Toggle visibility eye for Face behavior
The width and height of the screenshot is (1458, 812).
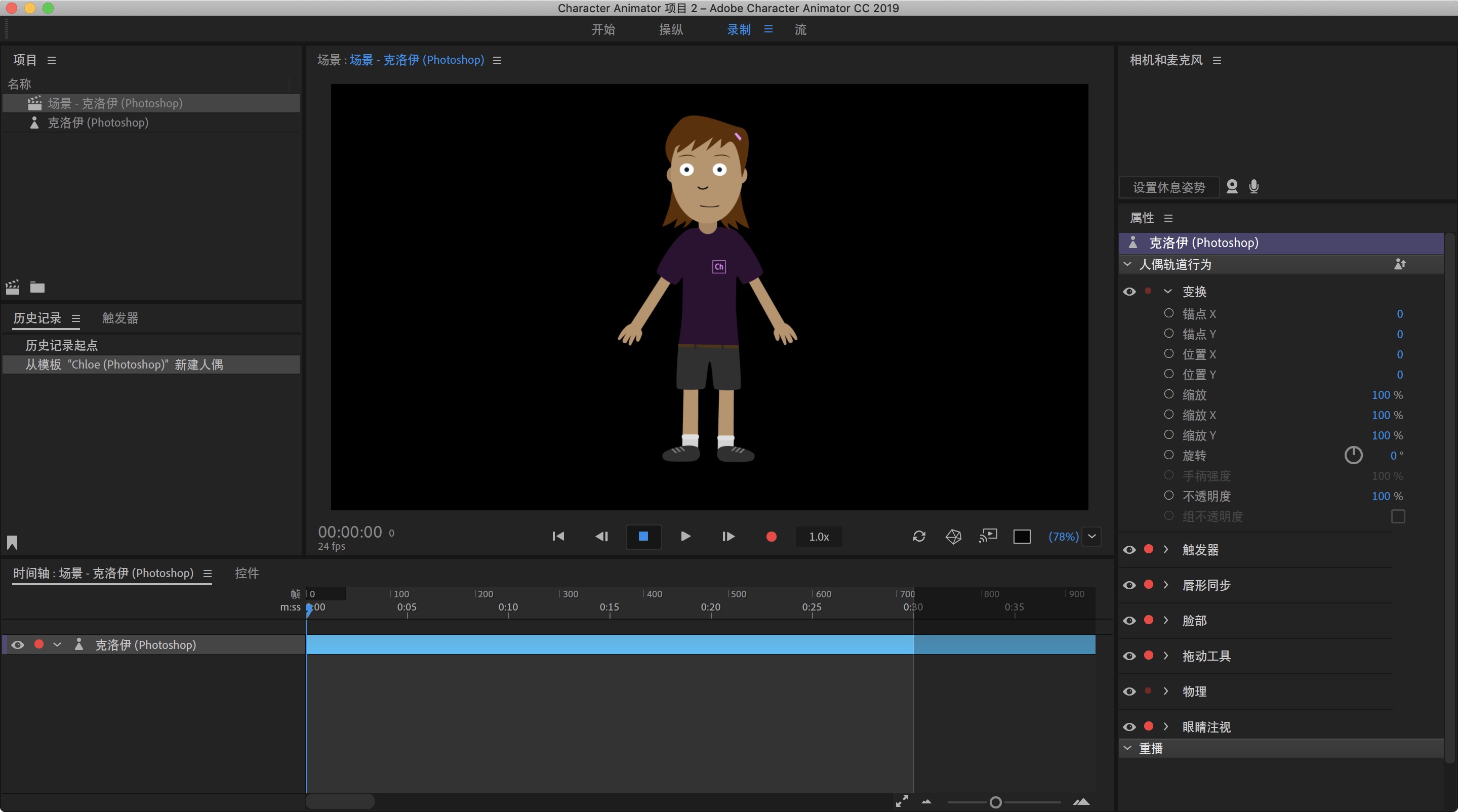click(1129, 621)
